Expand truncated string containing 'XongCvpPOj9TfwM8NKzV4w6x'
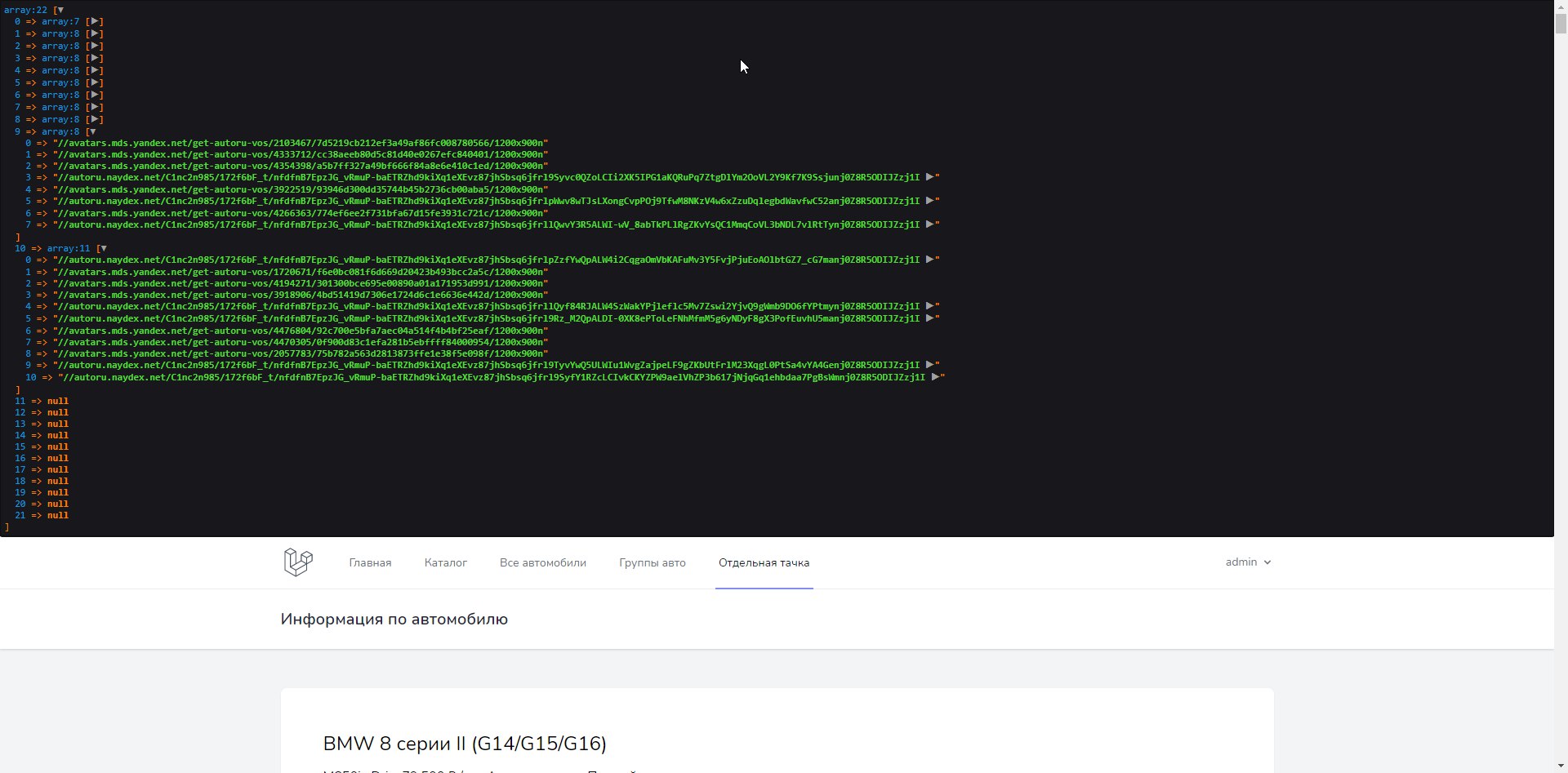This screenshot has width=1568, height=773. point(929,201)
